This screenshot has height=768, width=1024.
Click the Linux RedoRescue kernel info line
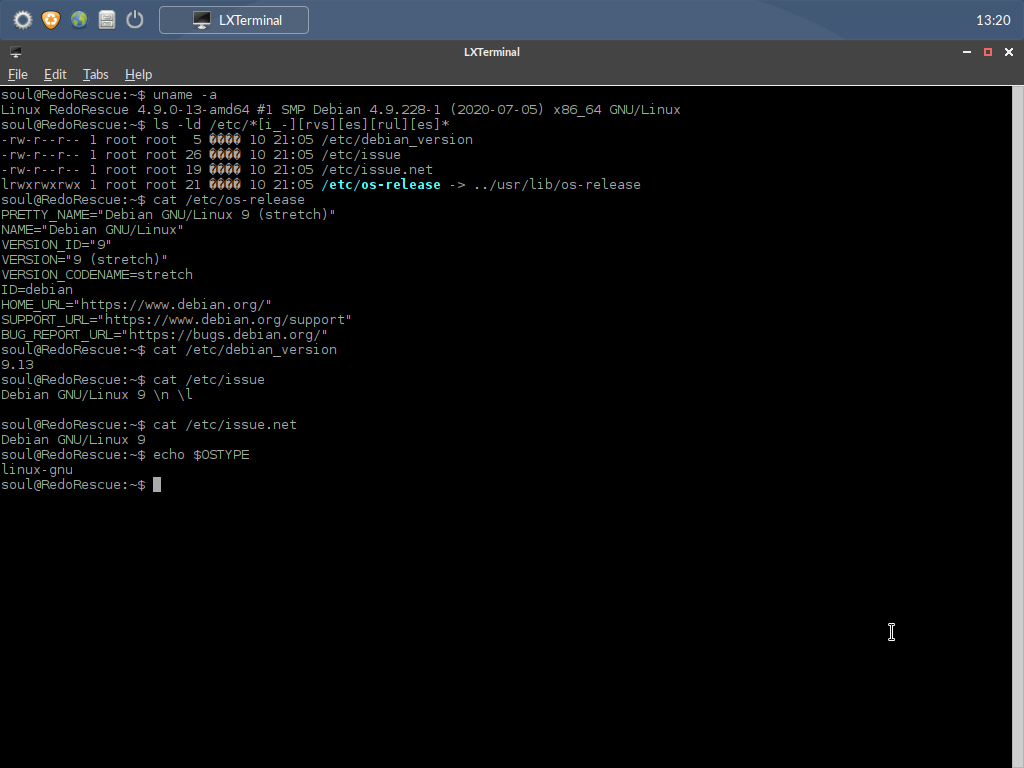340,110
